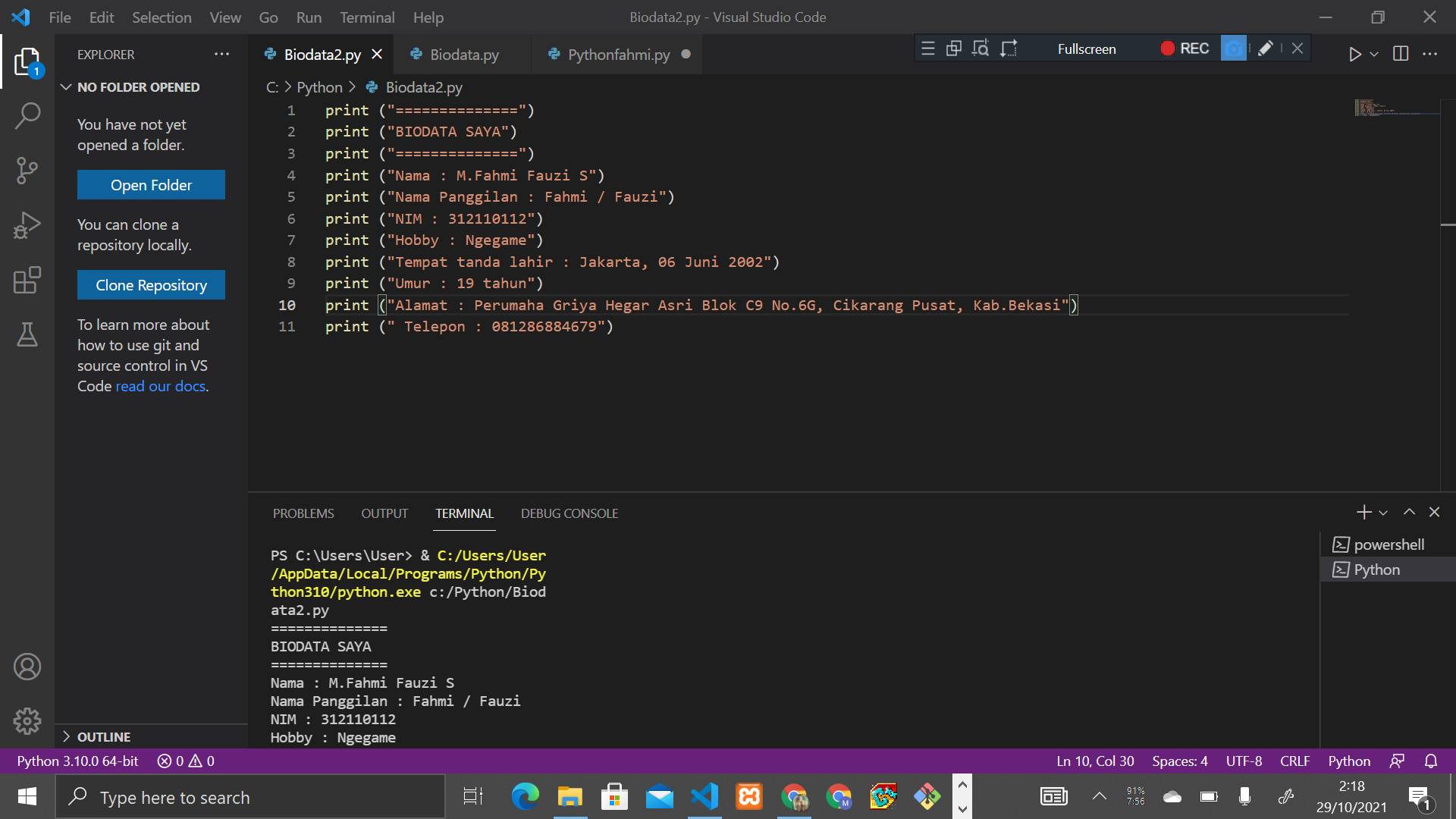Open the Manage gear icon

[28, 721]
